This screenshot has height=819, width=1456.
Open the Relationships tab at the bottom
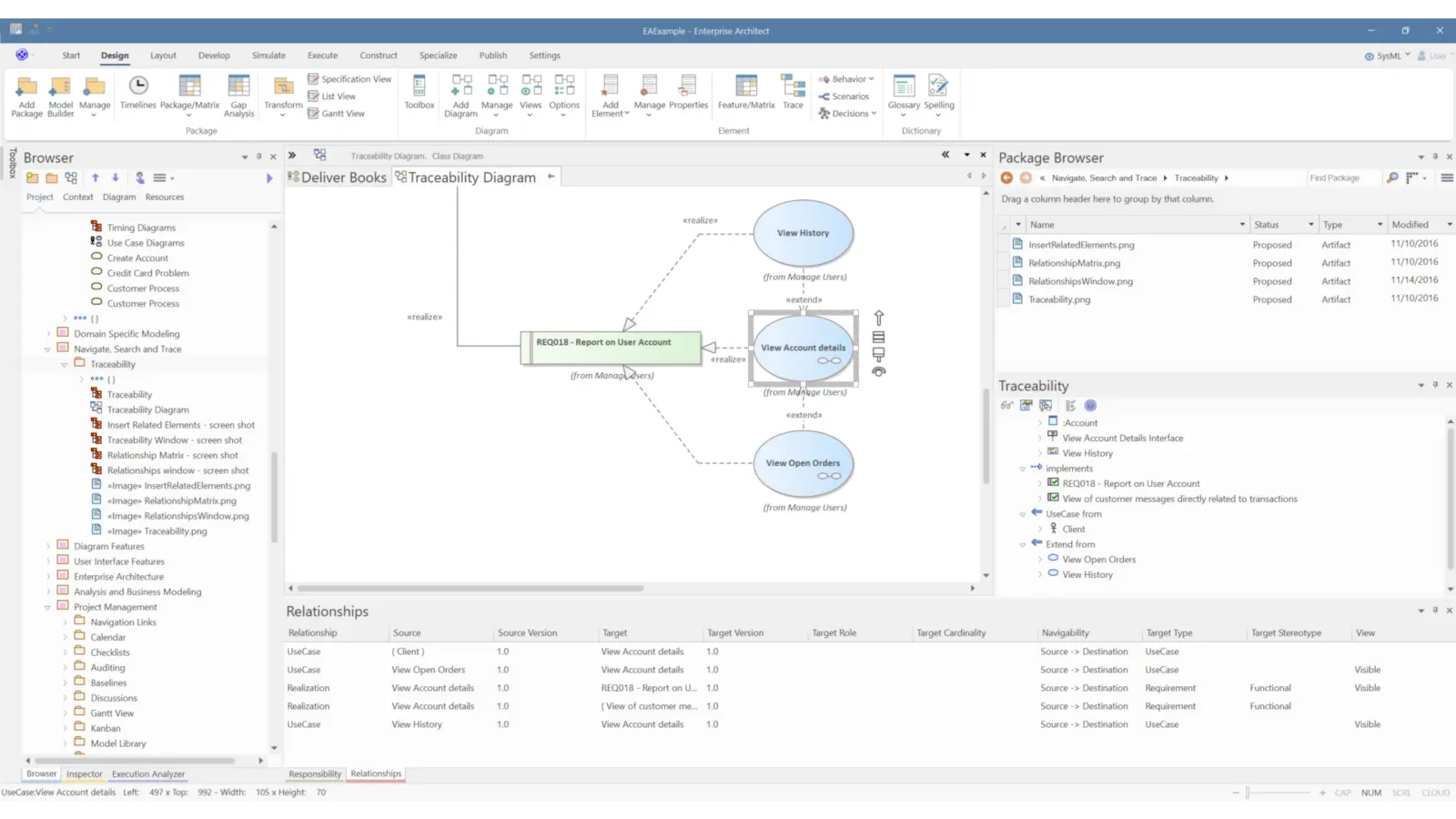click(x=375, y=773)
